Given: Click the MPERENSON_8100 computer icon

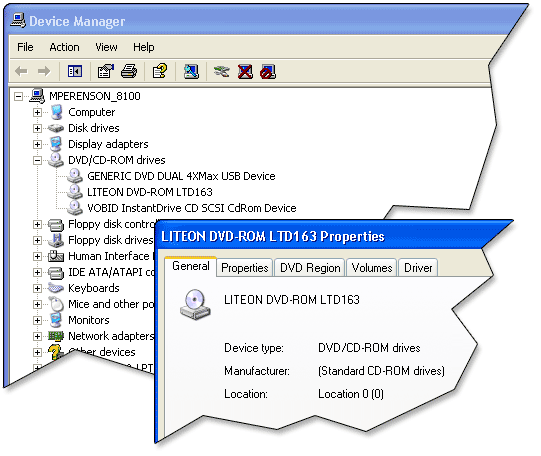Looking at the screenshot, I should tap(37, 96).
